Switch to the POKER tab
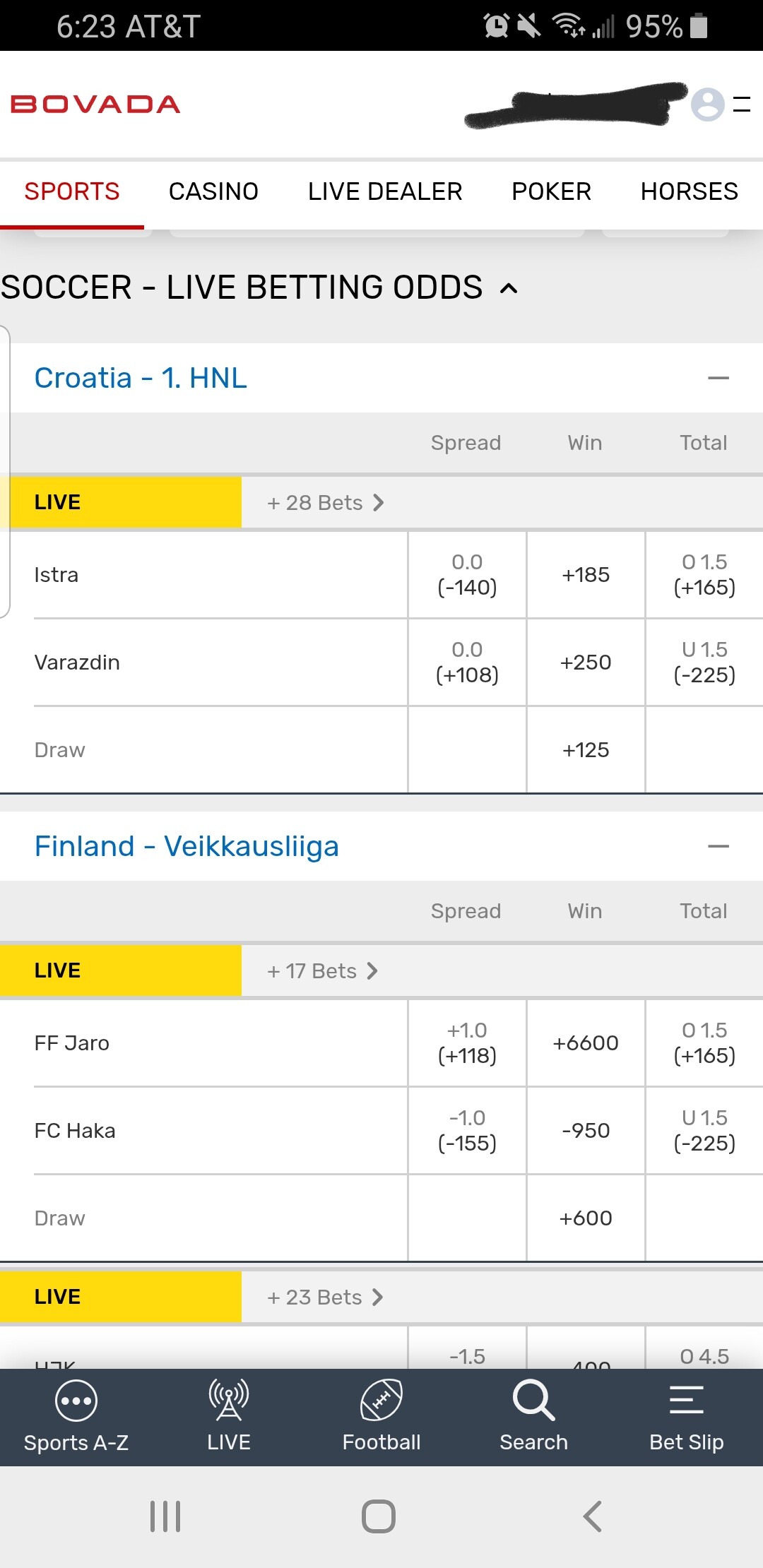This screenshot has width=763, height=1568. (x=551, y=191)
